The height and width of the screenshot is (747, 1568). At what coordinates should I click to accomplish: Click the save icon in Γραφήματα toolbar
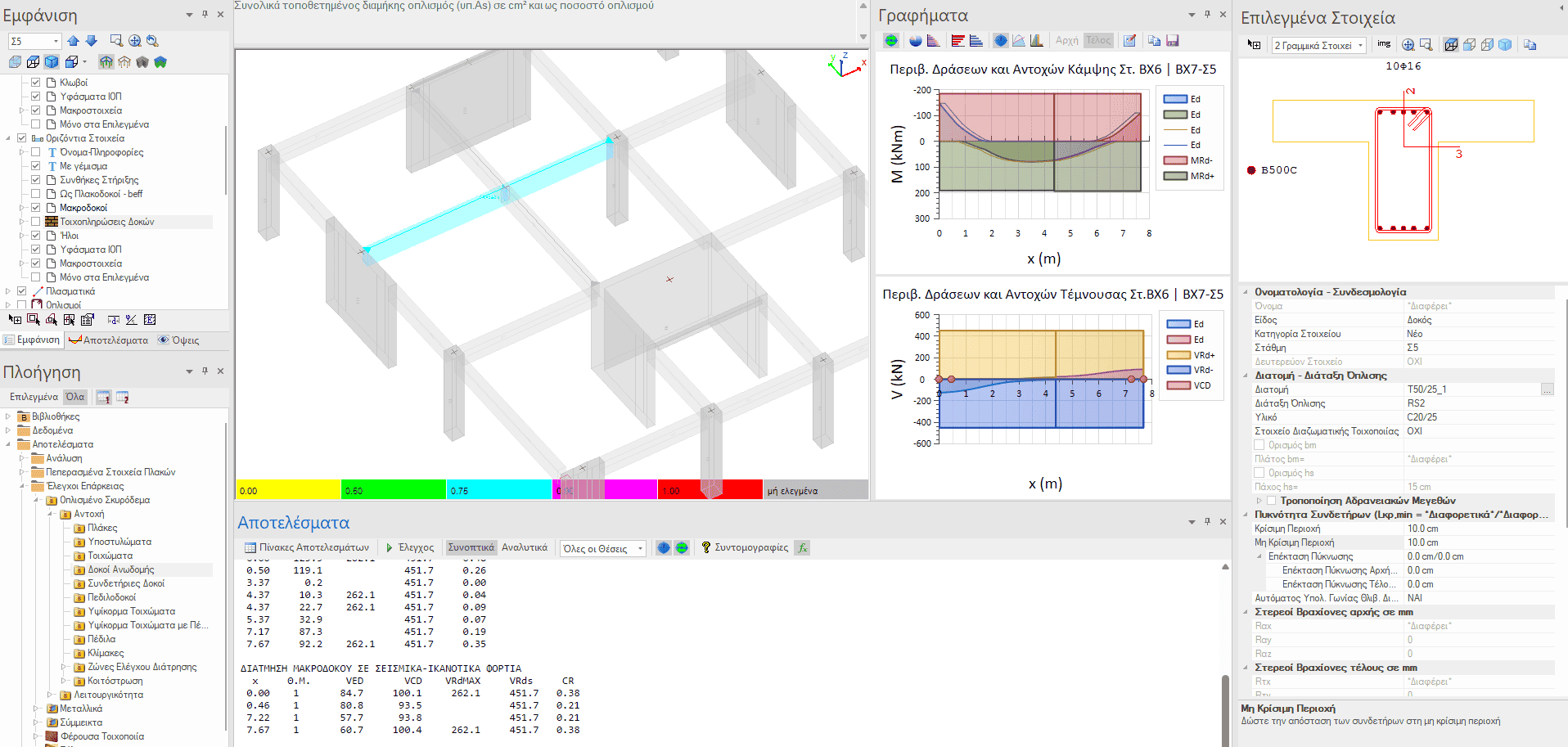tap(1172, 41)
